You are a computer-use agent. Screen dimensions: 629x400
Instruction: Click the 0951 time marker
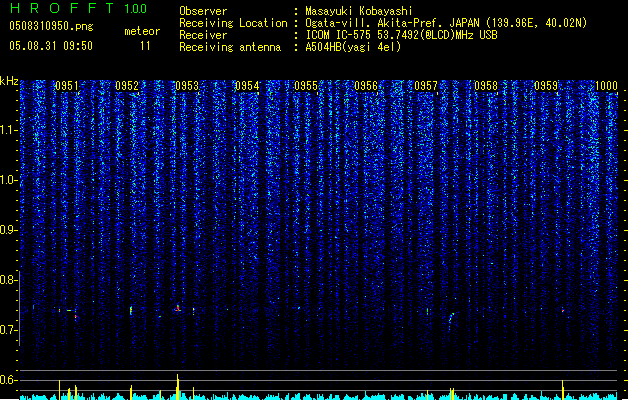point(67,86)
